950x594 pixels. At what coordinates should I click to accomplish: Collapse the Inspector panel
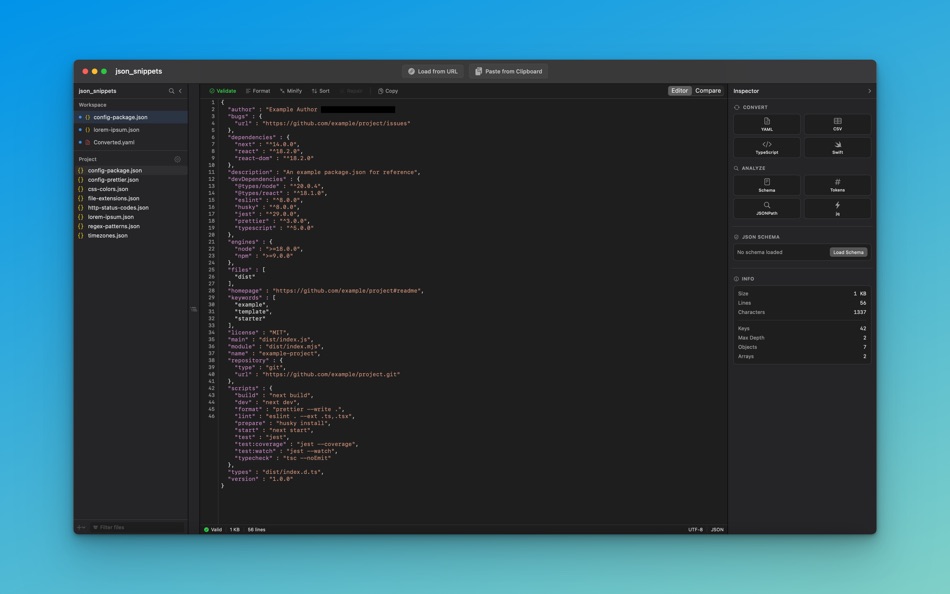point(868,90)
